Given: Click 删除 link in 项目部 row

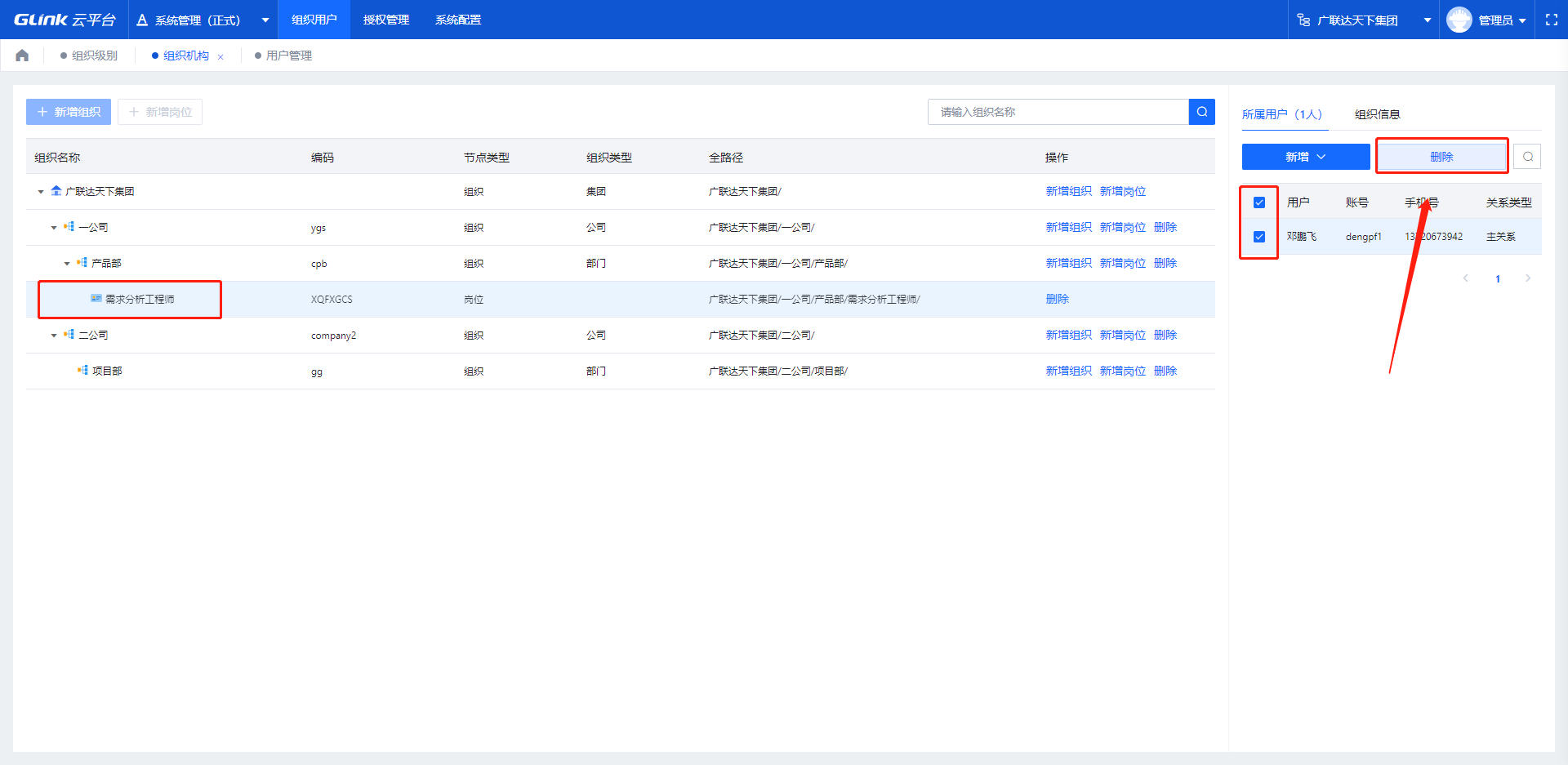Looking at the screenshot, I should tap(1165, 371).
